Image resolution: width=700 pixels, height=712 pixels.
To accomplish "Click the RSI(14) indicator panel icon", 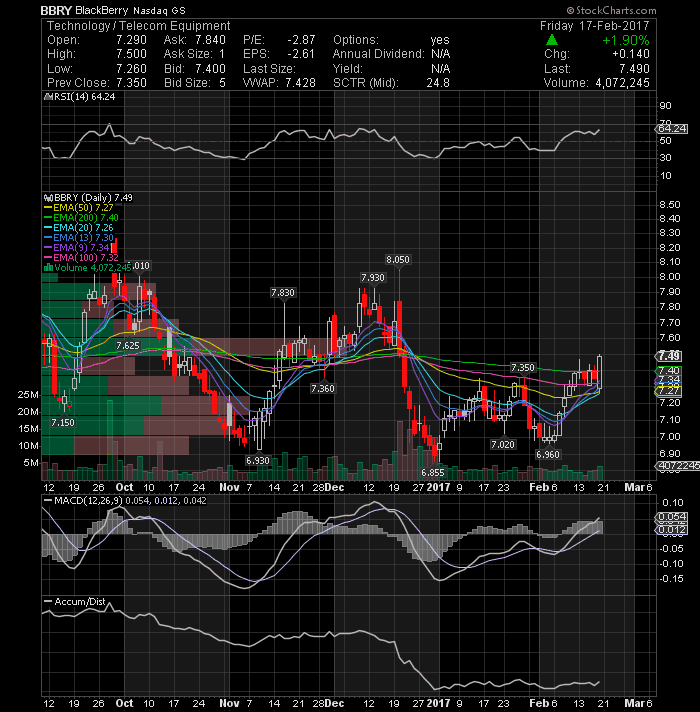I will [x=47, y=97].
